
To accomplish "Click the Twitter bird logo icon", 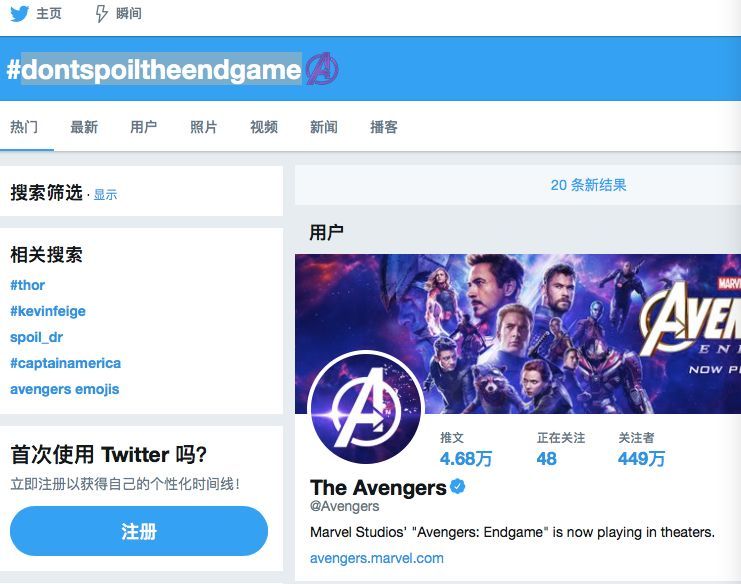I will point(19,14).
